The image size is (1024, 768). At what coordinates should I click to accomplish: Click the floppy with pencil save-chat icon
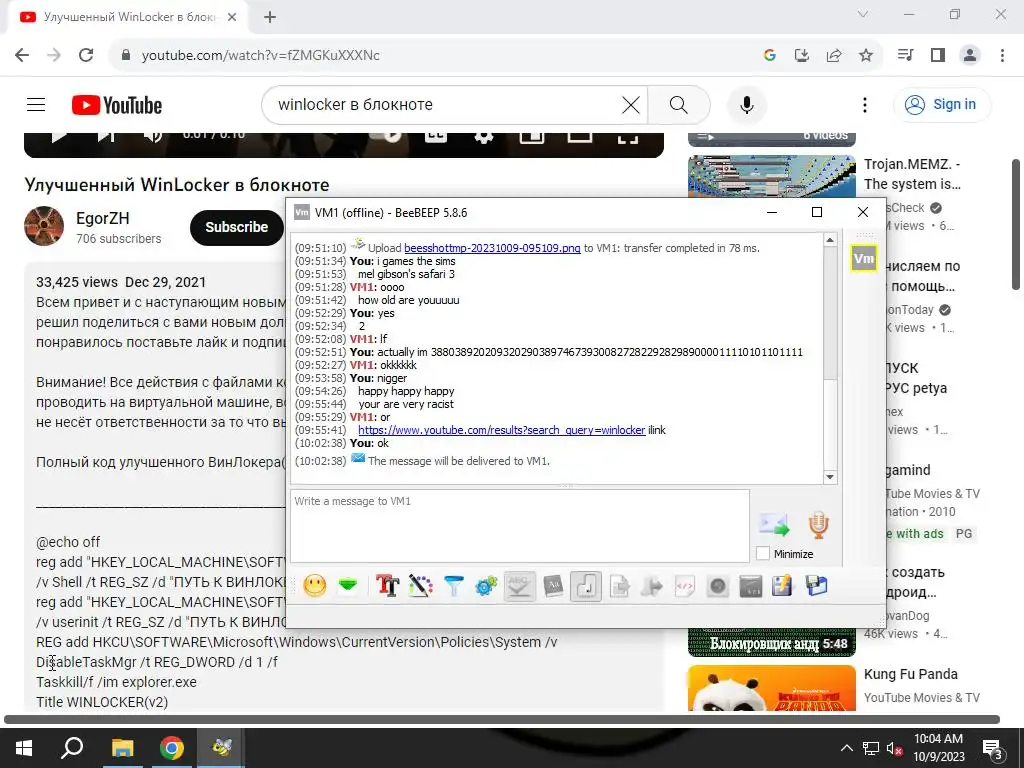click(782, 586)
